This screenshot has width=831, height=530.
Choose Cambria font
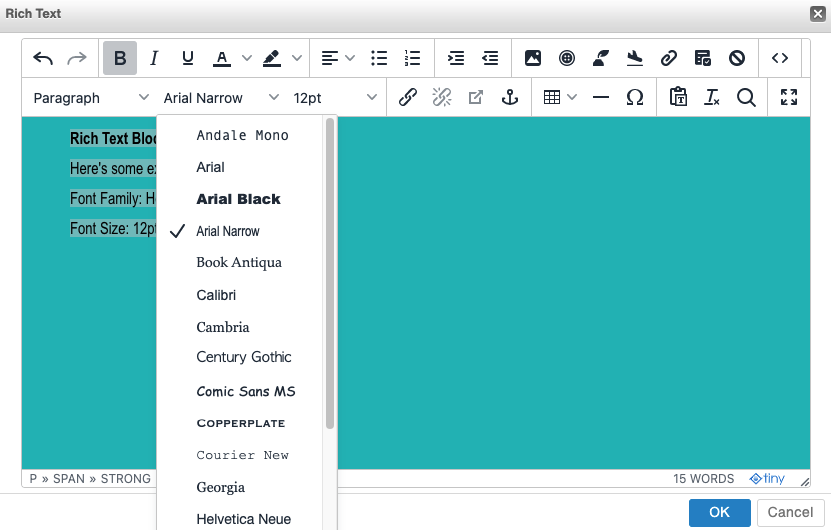(x=242, y=327)
